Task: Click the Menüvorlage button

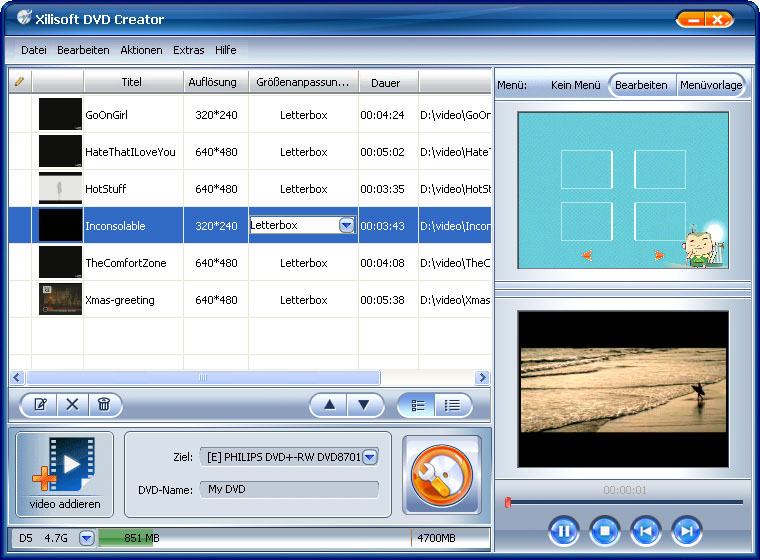Action: pos(711,85)
